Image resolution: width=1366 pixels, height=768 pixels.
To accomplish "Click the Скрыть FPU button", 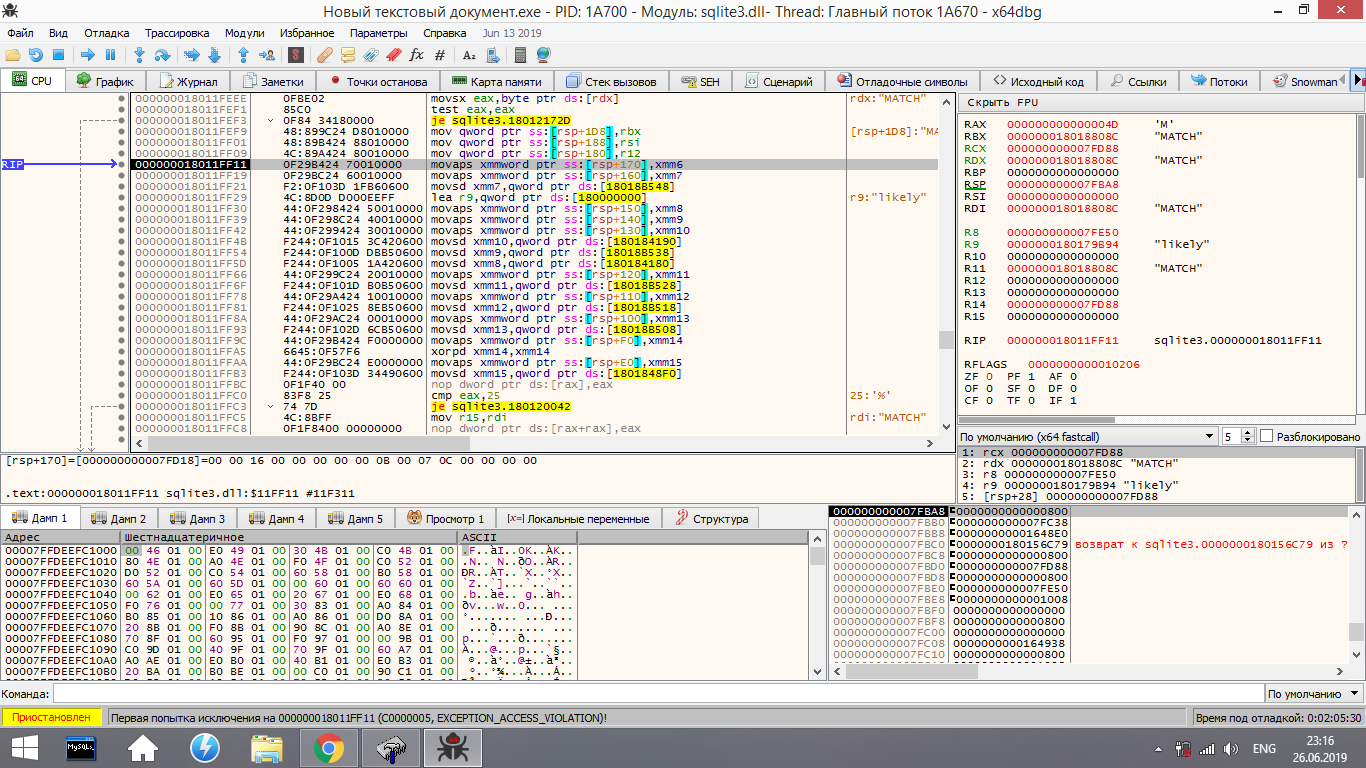I will 1002,103.
